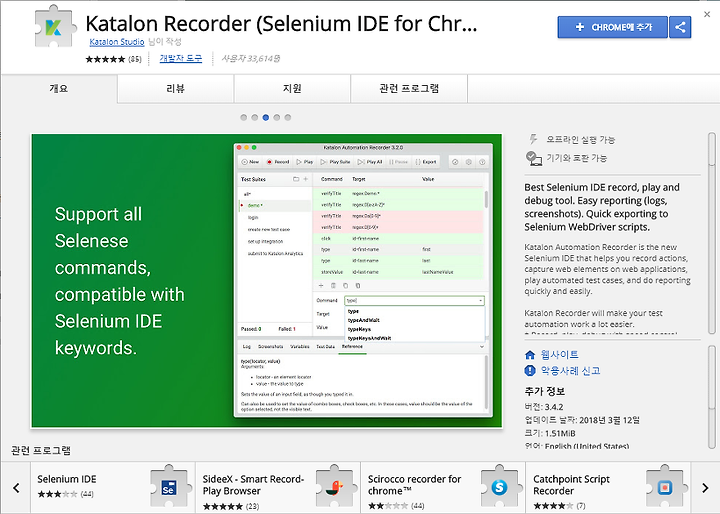Go to next related extensions
This screenshot has width=720, height=514.
click(x=705, y=488)
